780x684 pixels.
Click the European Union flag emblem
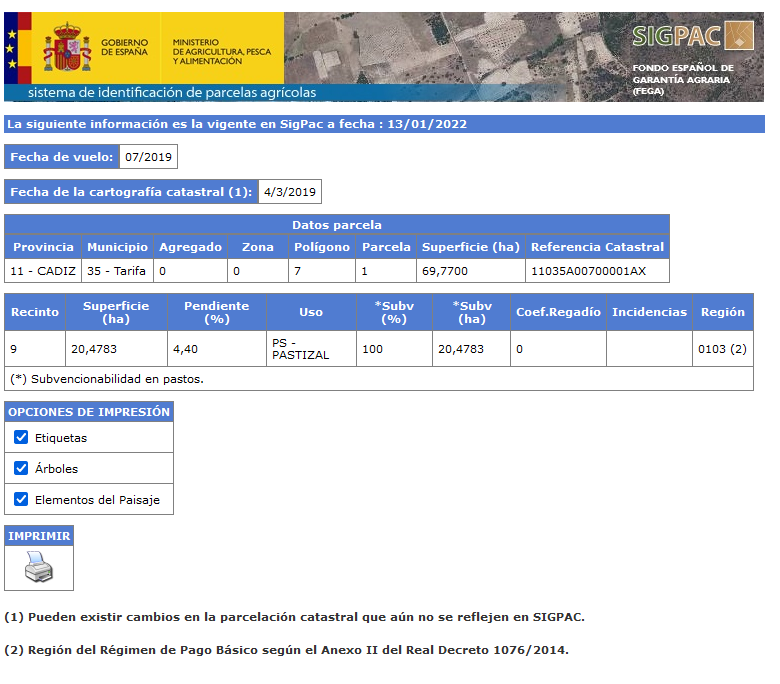coord(15,48)
